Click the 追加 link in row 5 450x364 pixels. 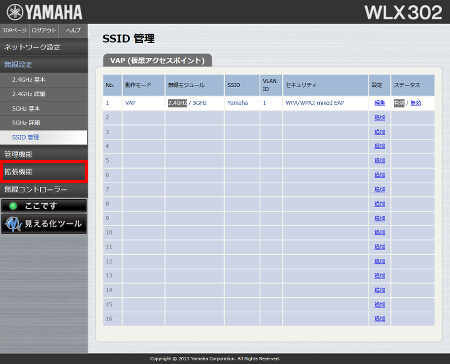[x=380, y=160]
